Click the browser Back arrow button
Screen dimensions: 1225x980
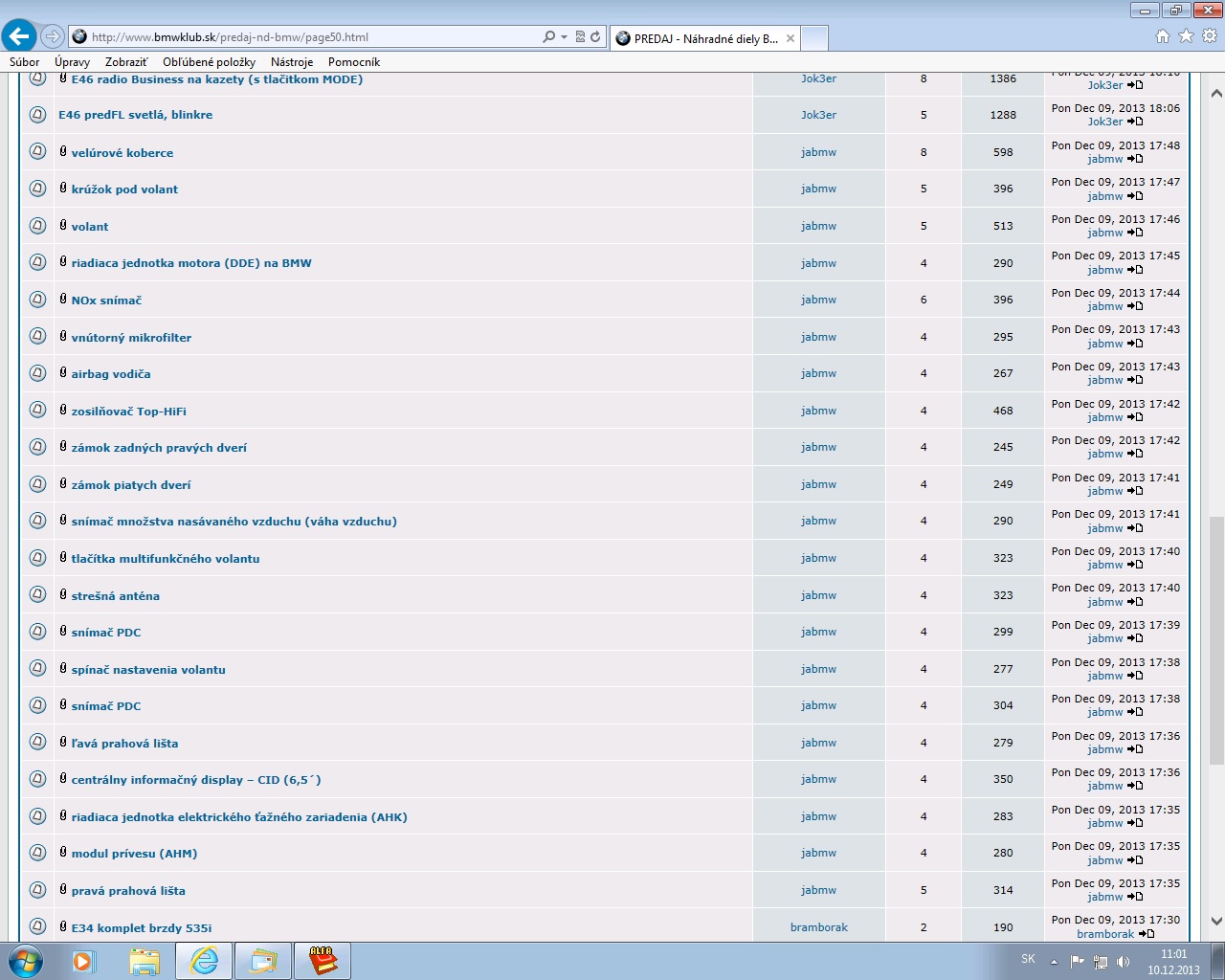click(19, 36)
